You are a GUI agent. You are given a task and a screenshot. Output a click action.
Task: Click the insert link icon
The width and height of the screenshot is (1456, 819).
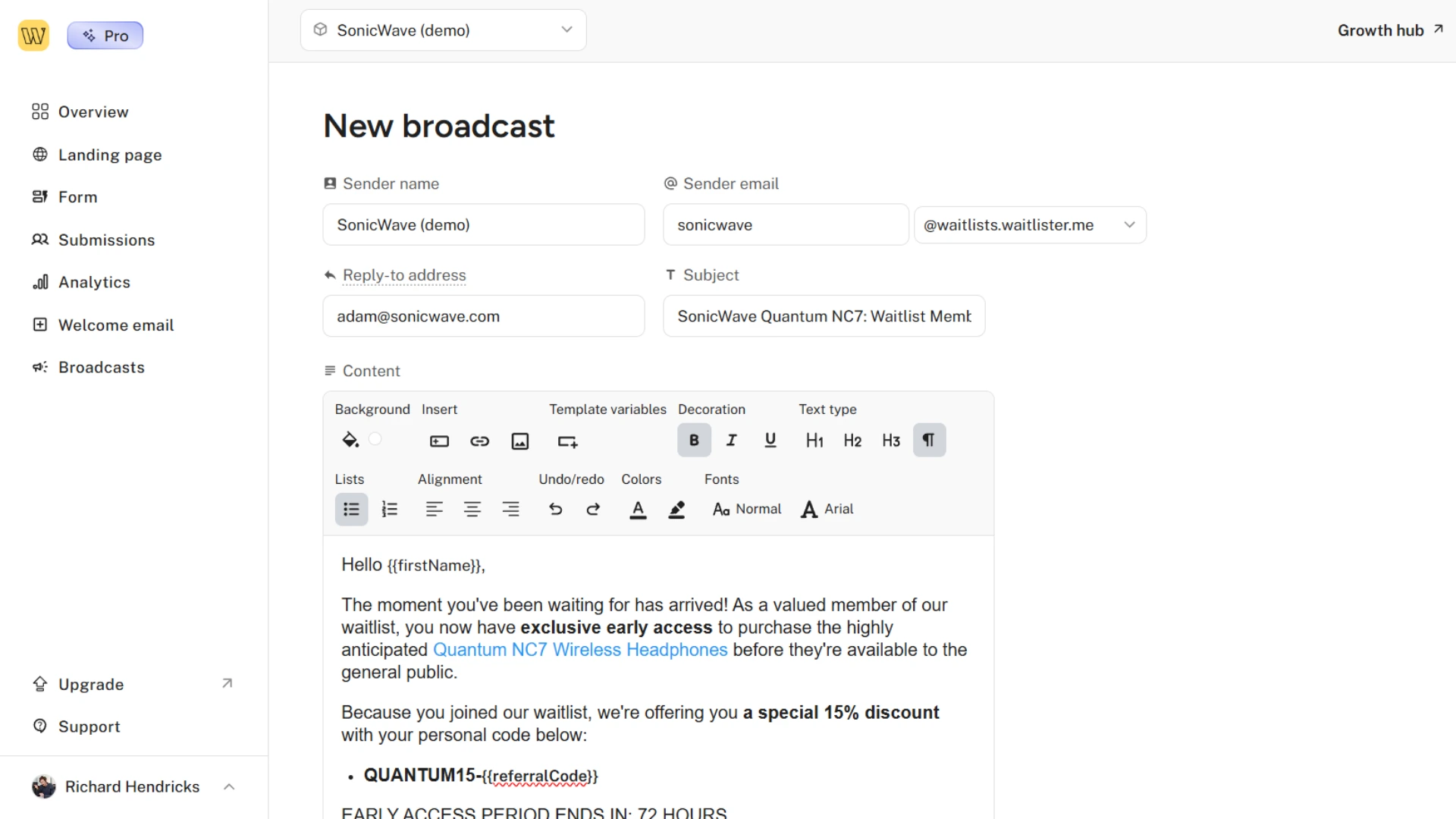479,441
